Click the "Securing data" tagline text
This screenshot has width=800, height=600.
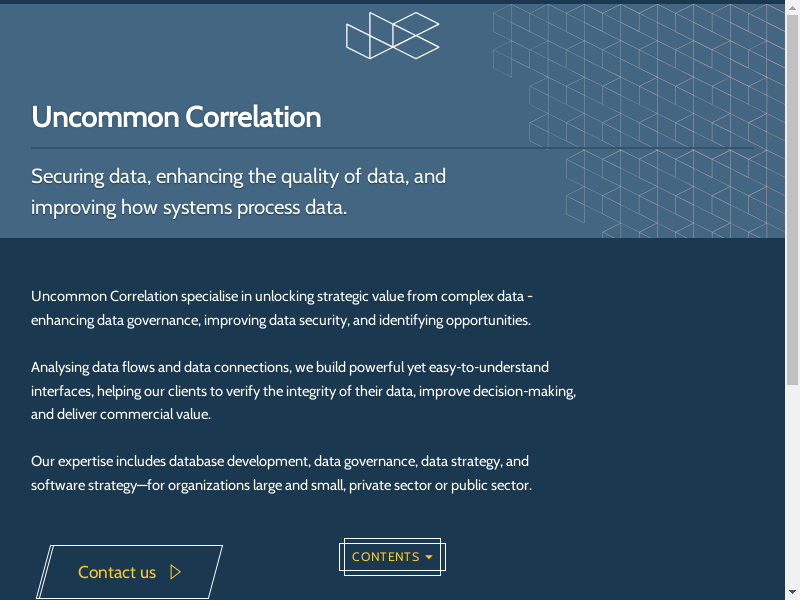[238, 177]
